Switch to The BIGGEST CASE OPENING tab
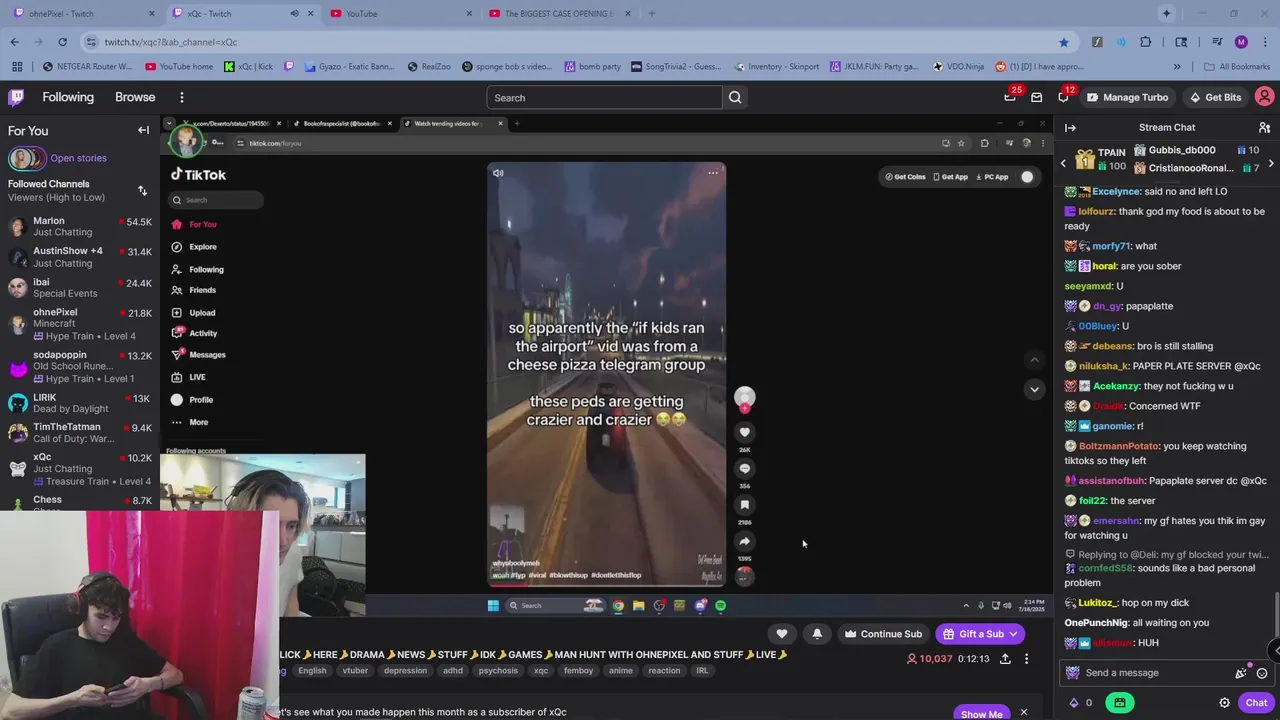This screenshot has width=1280, height=720. [558, 14]
